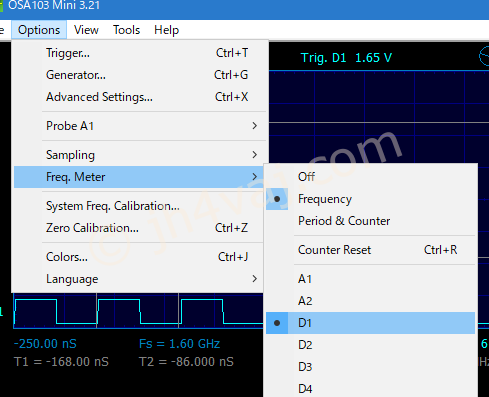Expand the Freq. Meter submenu
The image size is (489, 397).
(140, 177)
